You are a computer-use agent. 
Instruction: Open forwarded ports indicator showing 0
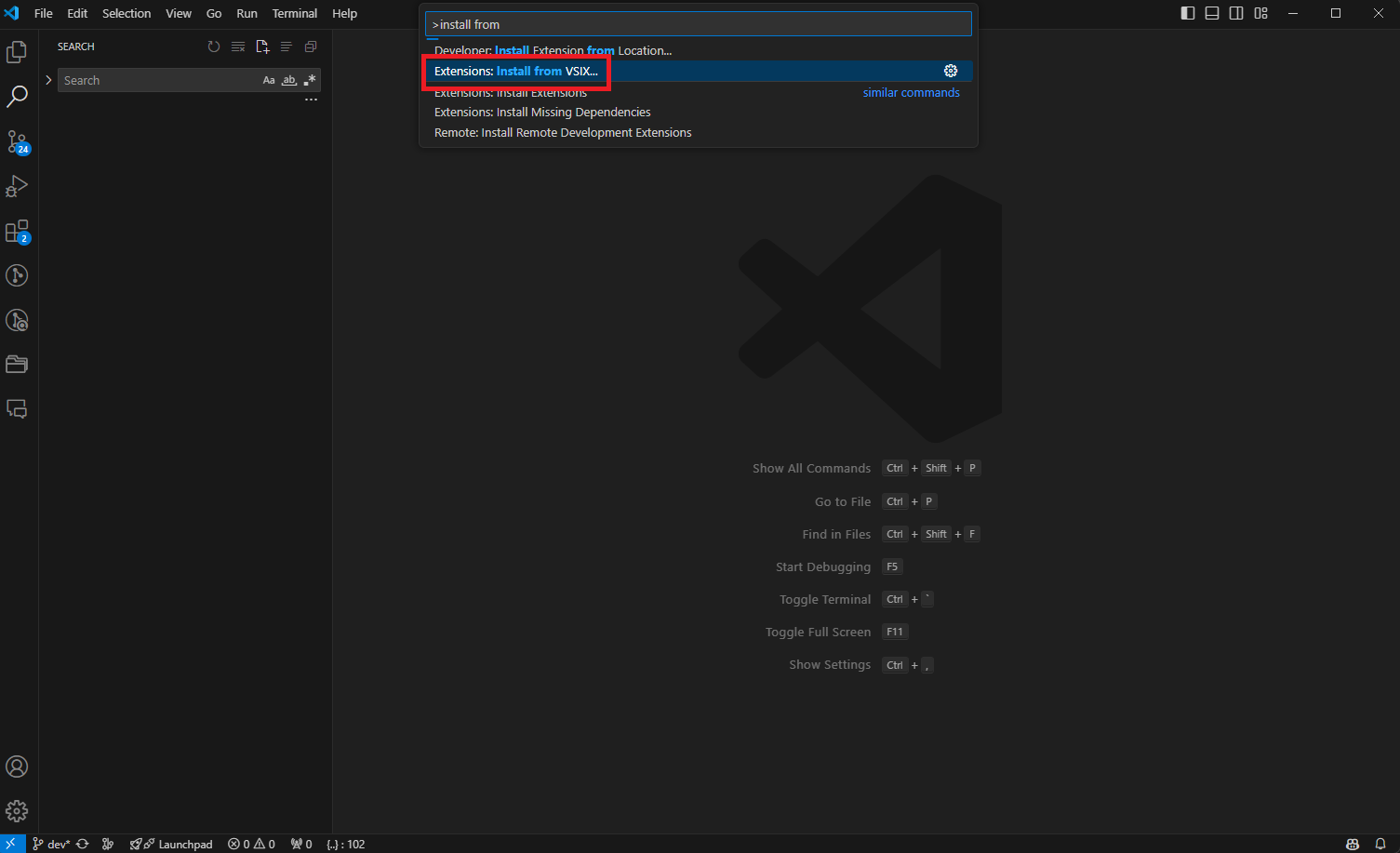301,844
